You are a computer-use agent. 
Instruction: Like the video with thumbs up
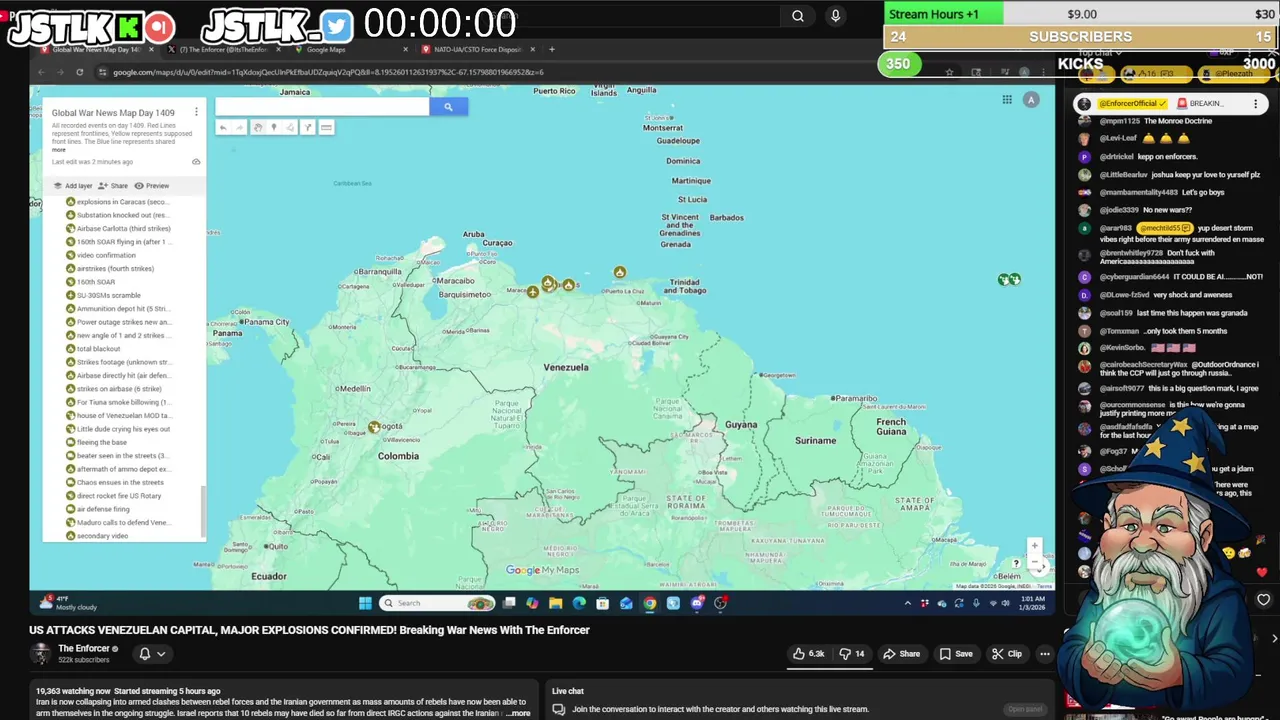(809, 654)
